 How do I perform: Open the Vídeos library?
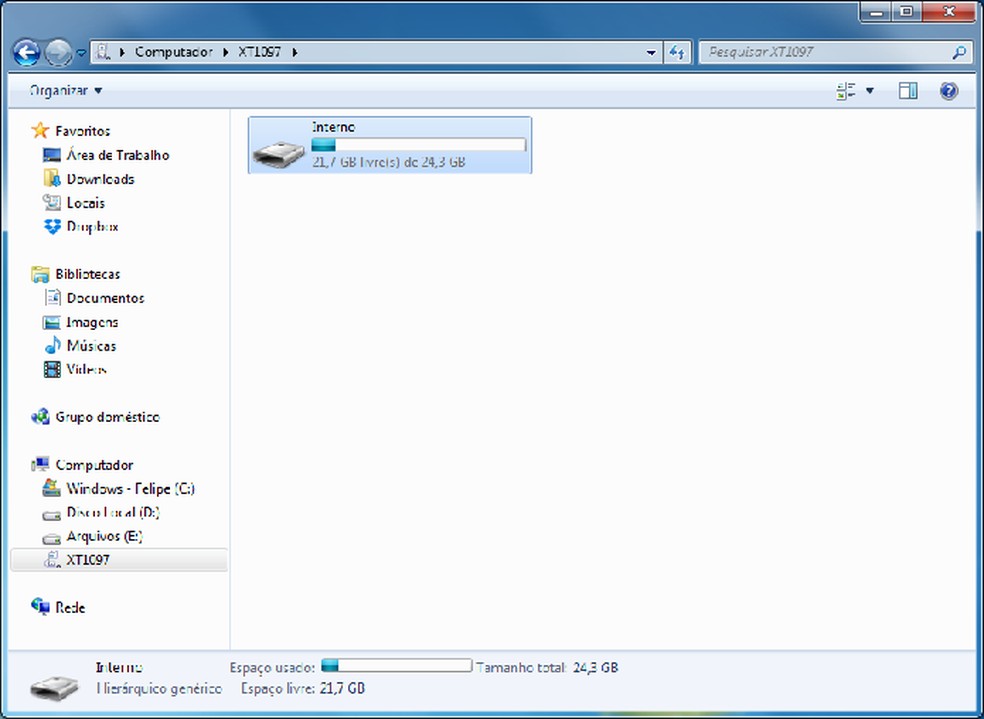coord(86,369)
